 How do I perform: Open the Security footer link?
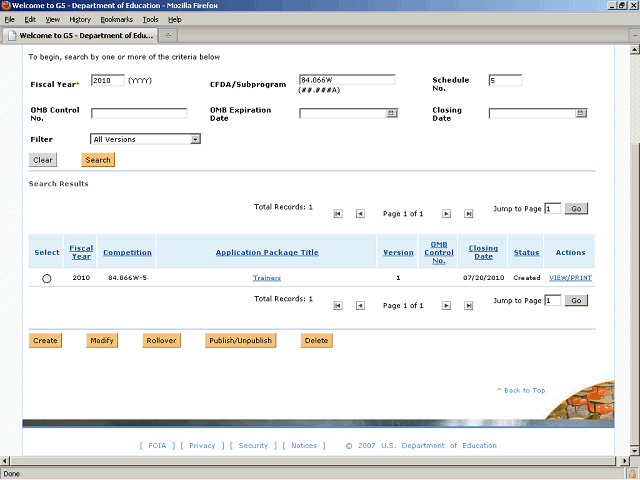click(x=253, y=446)
